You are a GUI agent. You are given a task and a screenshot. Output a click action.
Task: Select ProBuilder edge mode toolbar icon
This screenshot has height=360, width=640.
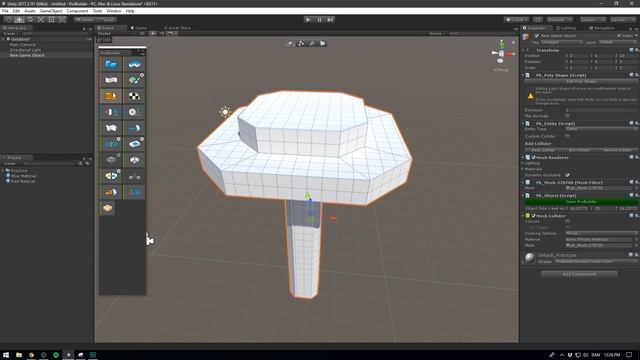[x=312, y=43]
